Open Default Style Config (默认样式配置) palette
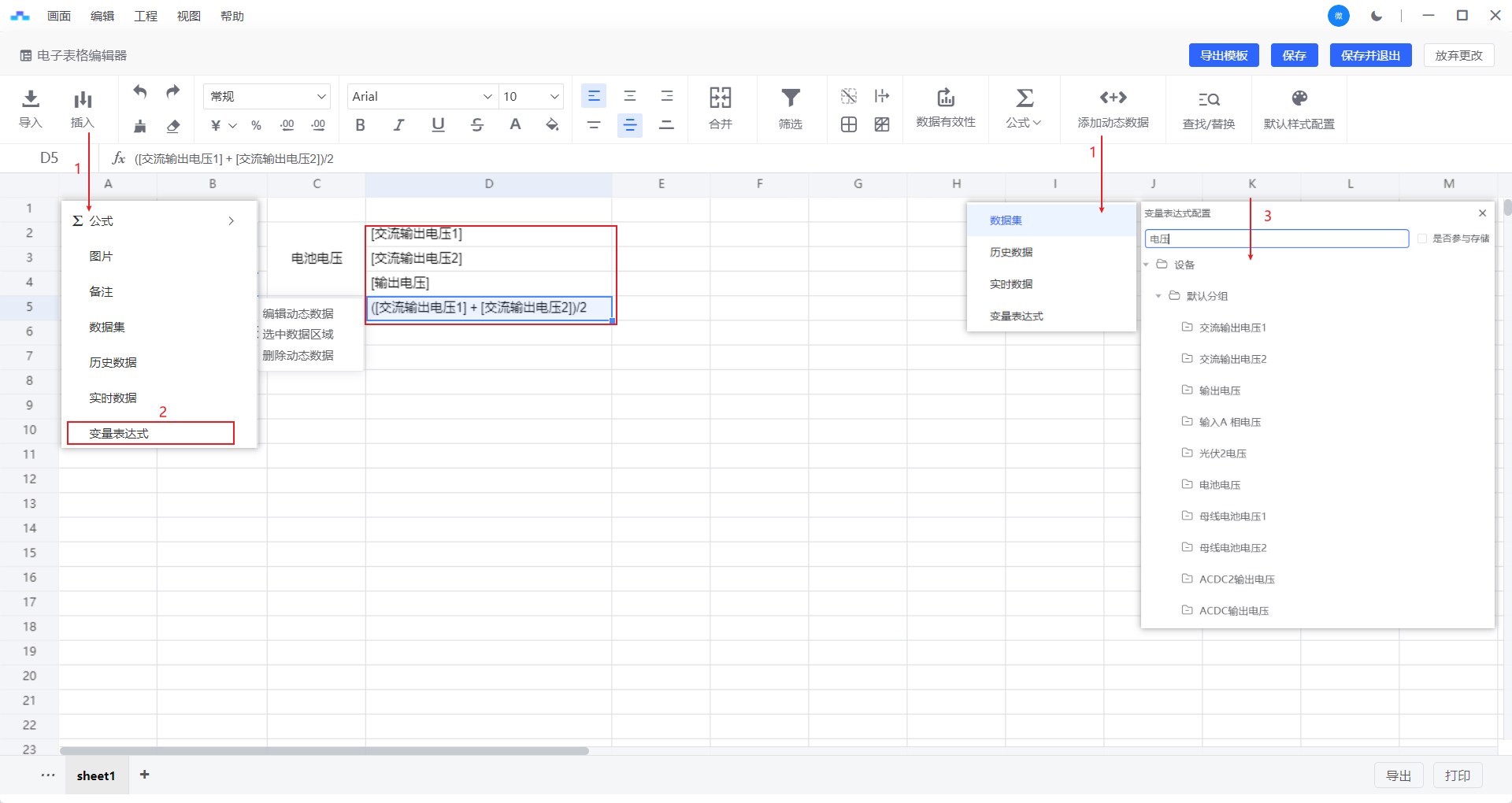 [x=1299, y=99]
